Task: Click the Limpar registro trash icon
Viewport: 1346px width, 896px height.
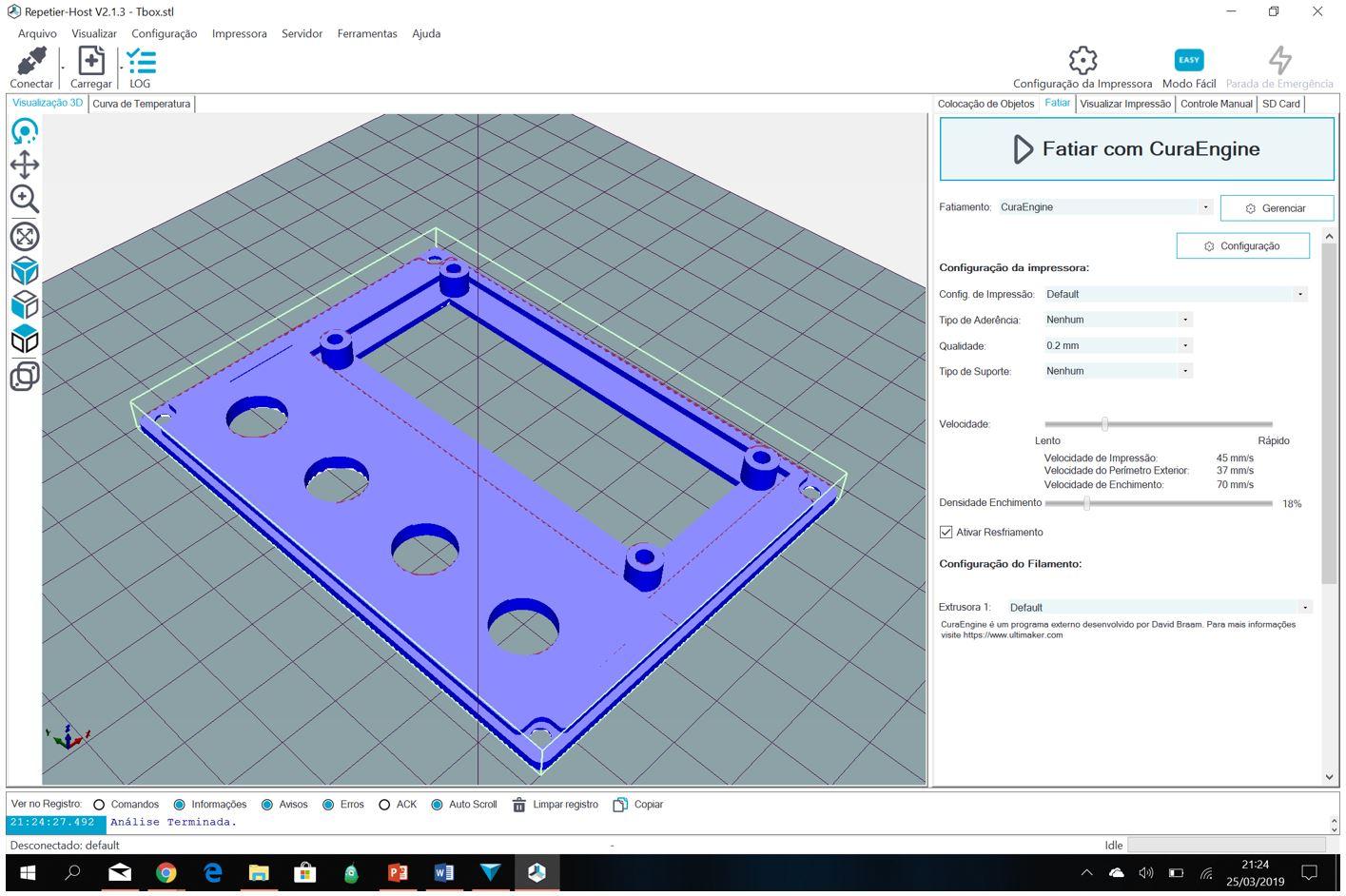Action: tap(519, 805)
